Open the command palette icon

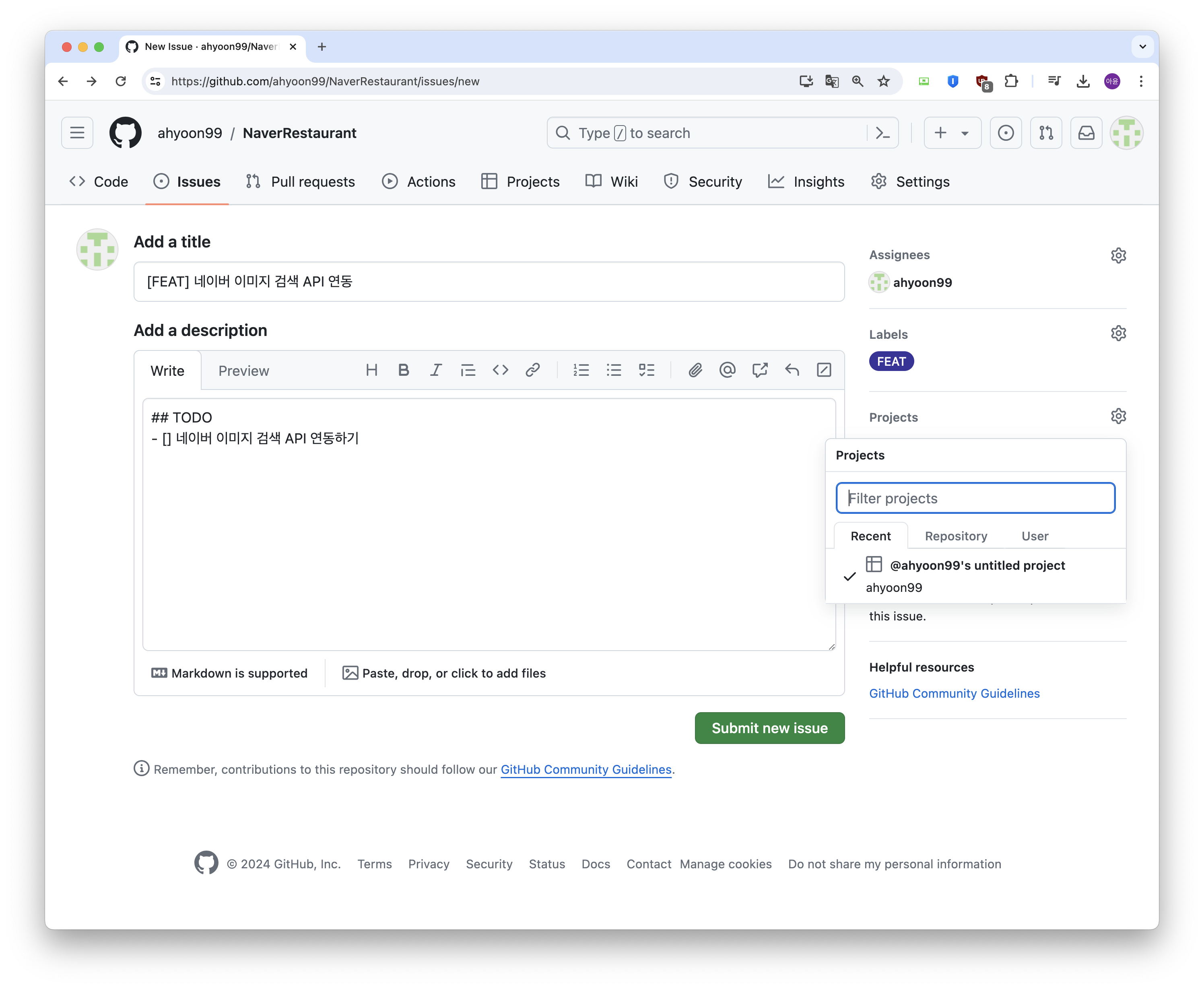882,133
